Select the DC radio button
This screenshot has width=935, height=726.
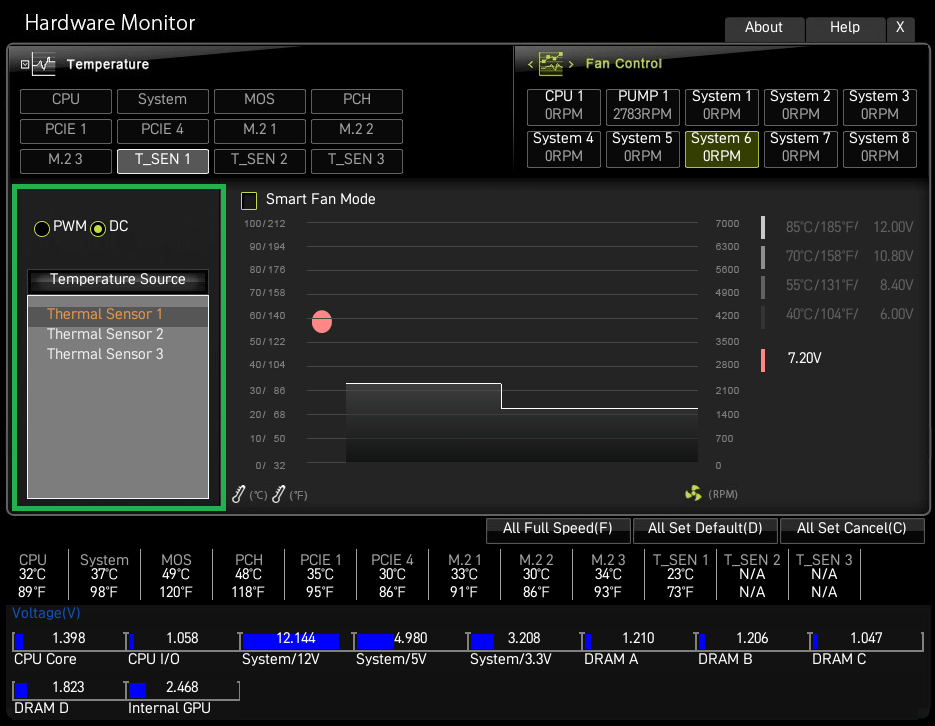tap(98, 228)
